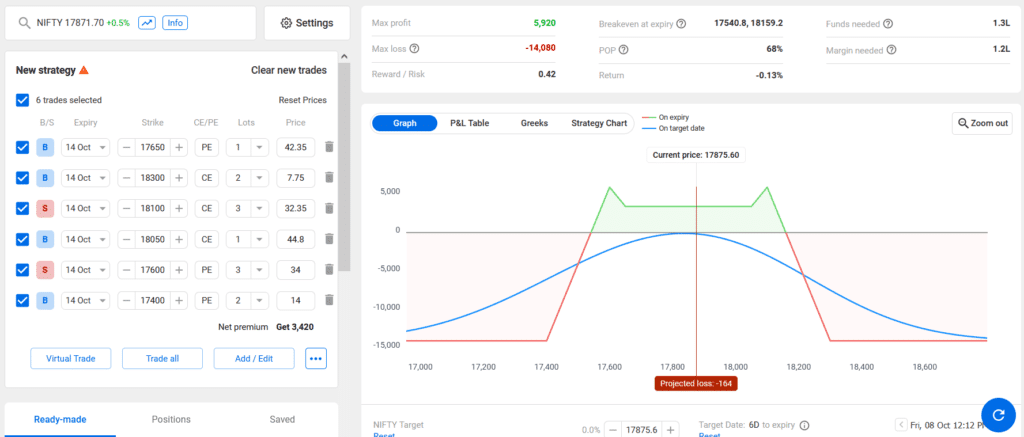This screenshot has width=1024, height=437.
Task: Switch to the P&L Table tab
Action: coord(470,123)
